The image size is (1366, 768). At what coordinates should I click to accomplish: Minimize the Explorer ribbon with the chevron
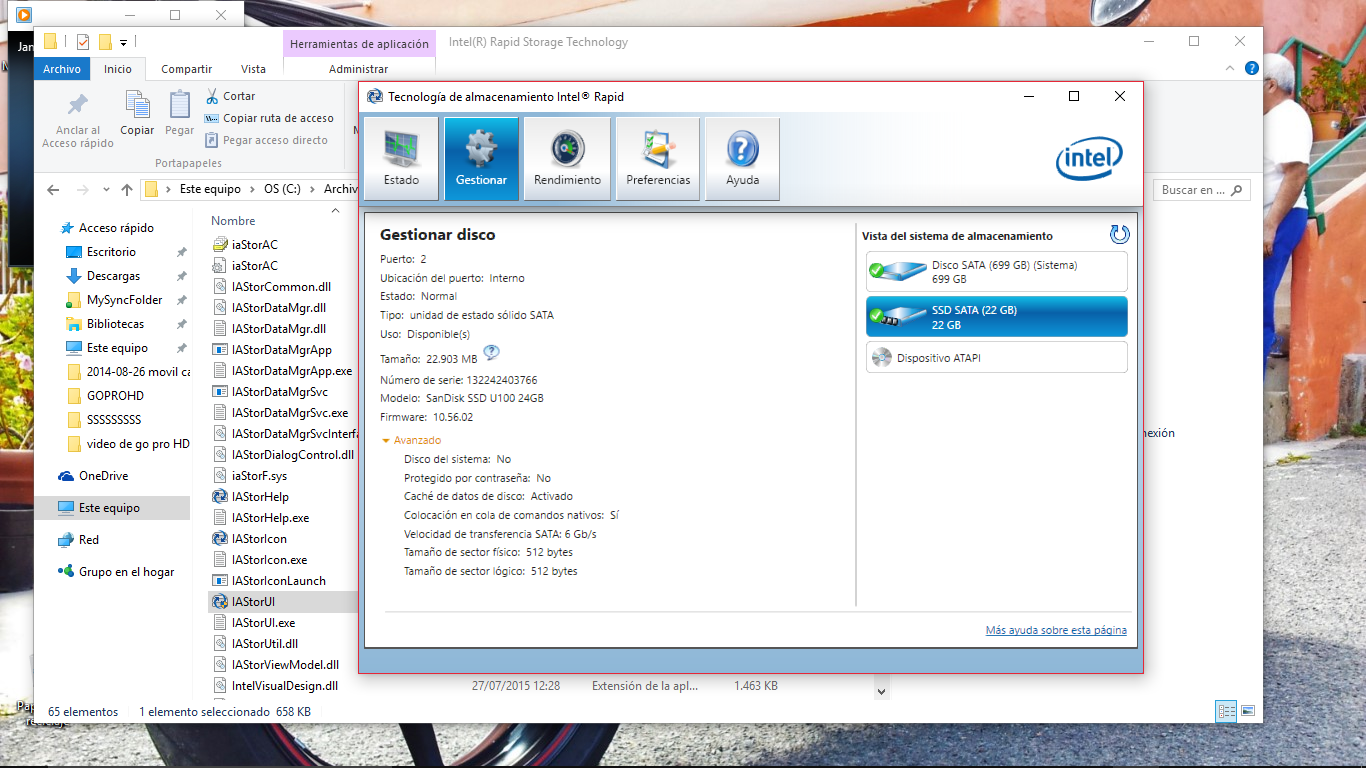pos(1231,68)
